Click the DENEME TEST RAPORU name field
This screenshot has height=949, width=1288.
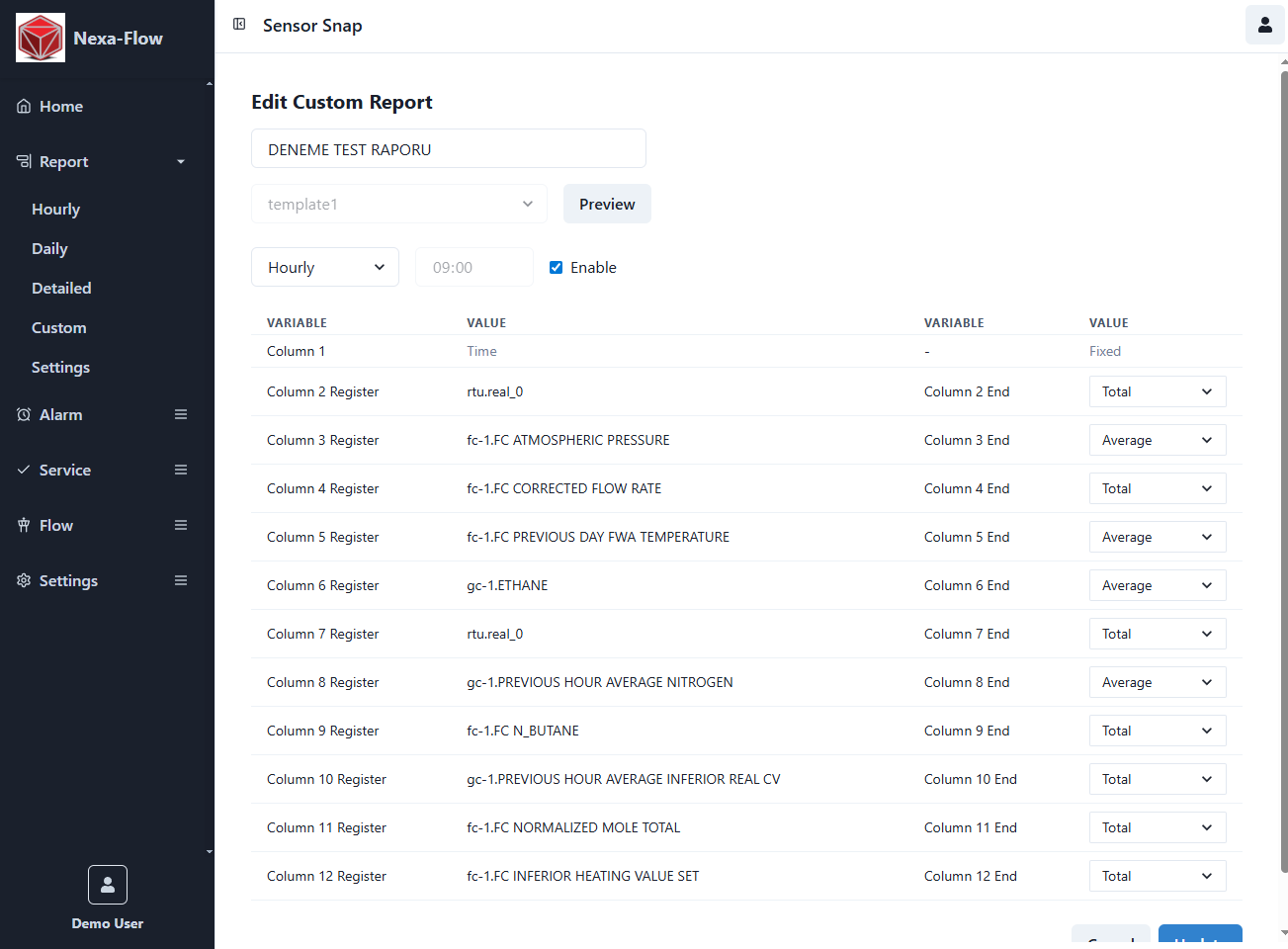[448, 148]
